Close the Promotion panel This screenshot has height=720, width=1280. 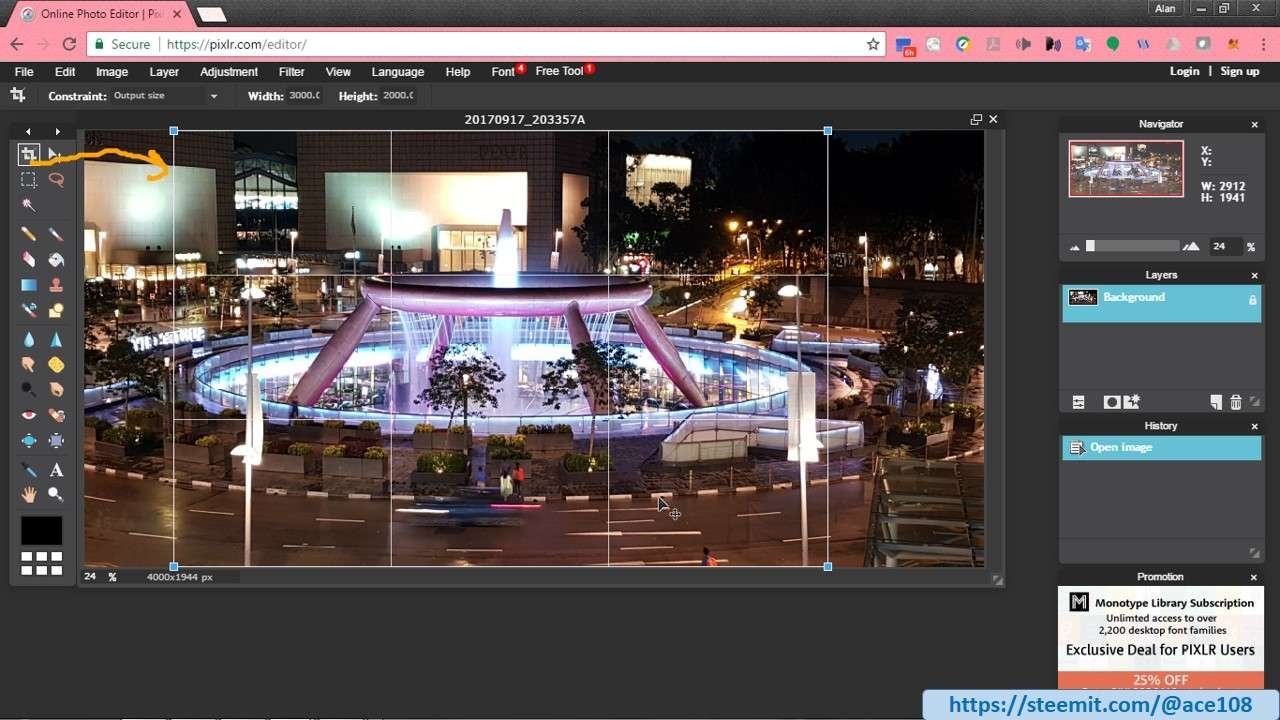(x=1255, y=578)
